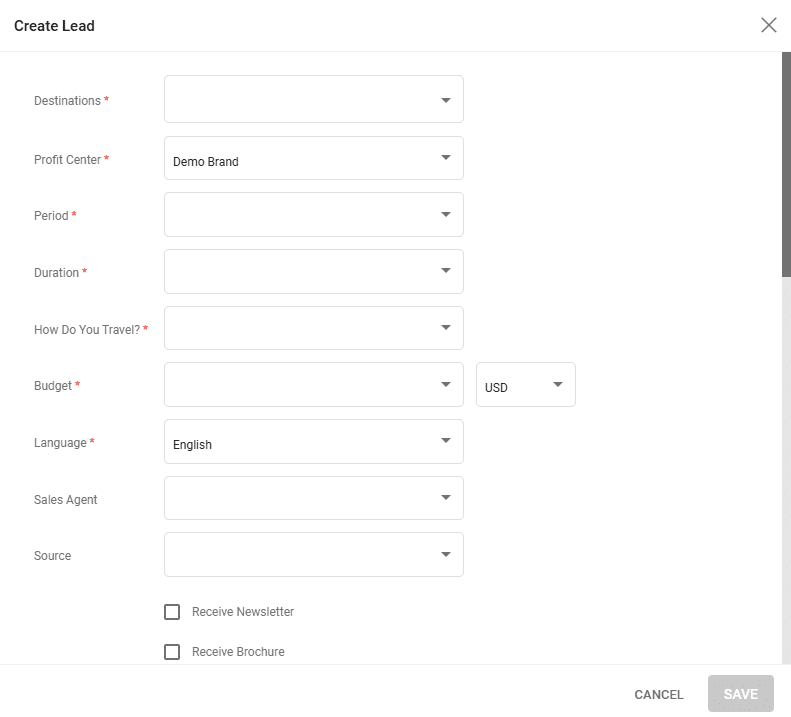Screen dimensions: 791x717
Task: Click the Receive Newsletter label text
Action: pyautogui.click(x=243, y=612)
